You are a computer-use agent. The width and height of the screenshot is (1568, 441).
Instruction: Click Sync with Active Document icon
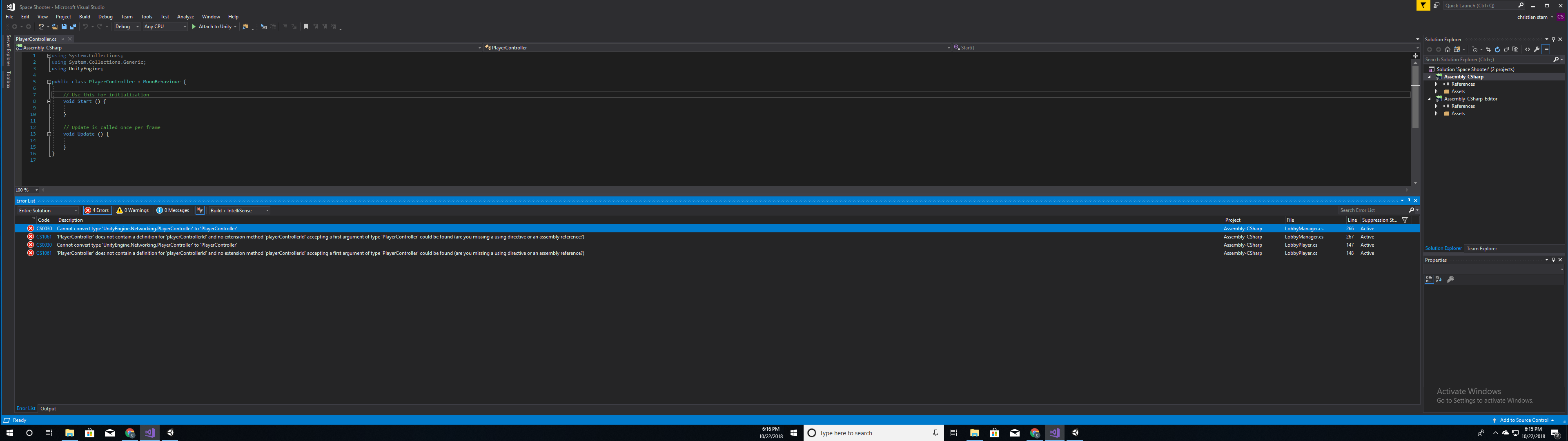tap(1488, 49)
